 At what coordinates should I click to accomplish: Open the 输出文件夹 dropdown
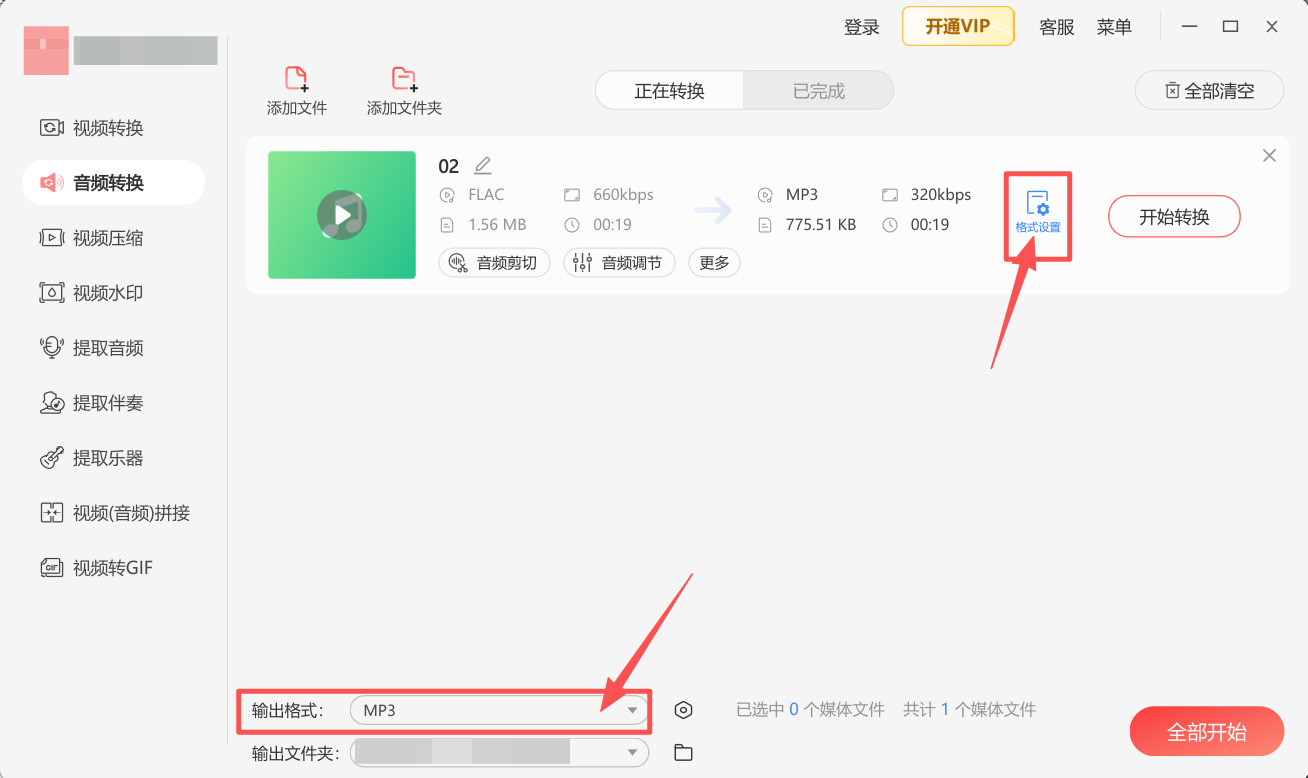point(634,752)
